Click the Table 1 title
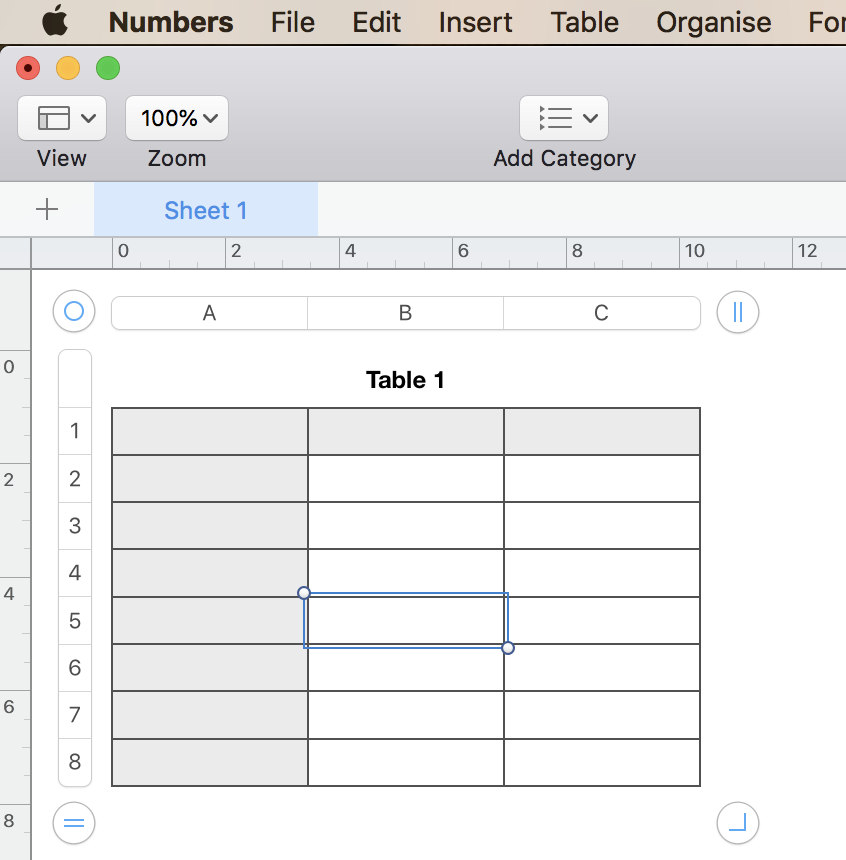 (x=405, y=380)
